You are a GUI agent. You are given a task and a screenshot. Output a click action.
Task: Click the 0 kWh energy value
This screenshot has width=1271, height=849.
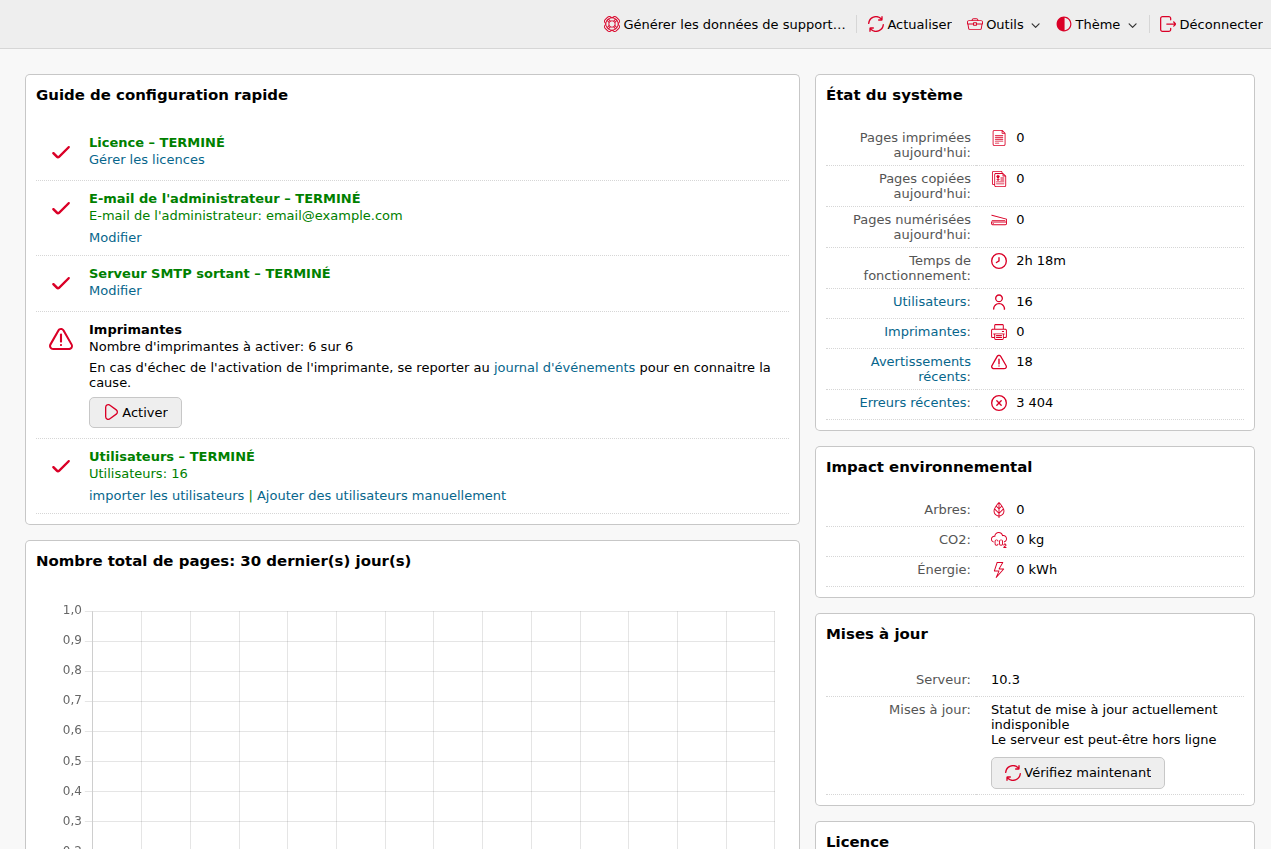1037,570
